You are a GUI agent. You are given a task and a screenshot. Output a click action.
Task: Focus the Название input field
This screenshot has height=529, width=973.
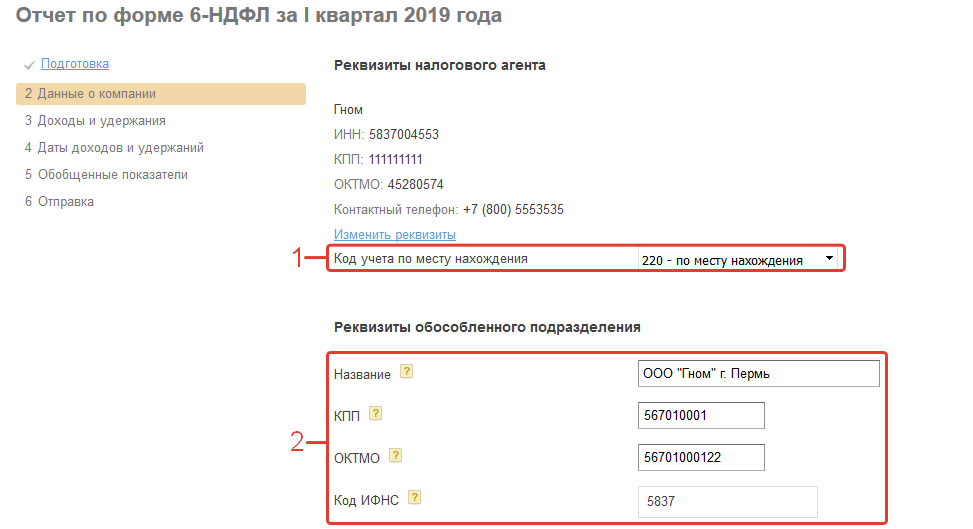(x=758, y=374)
